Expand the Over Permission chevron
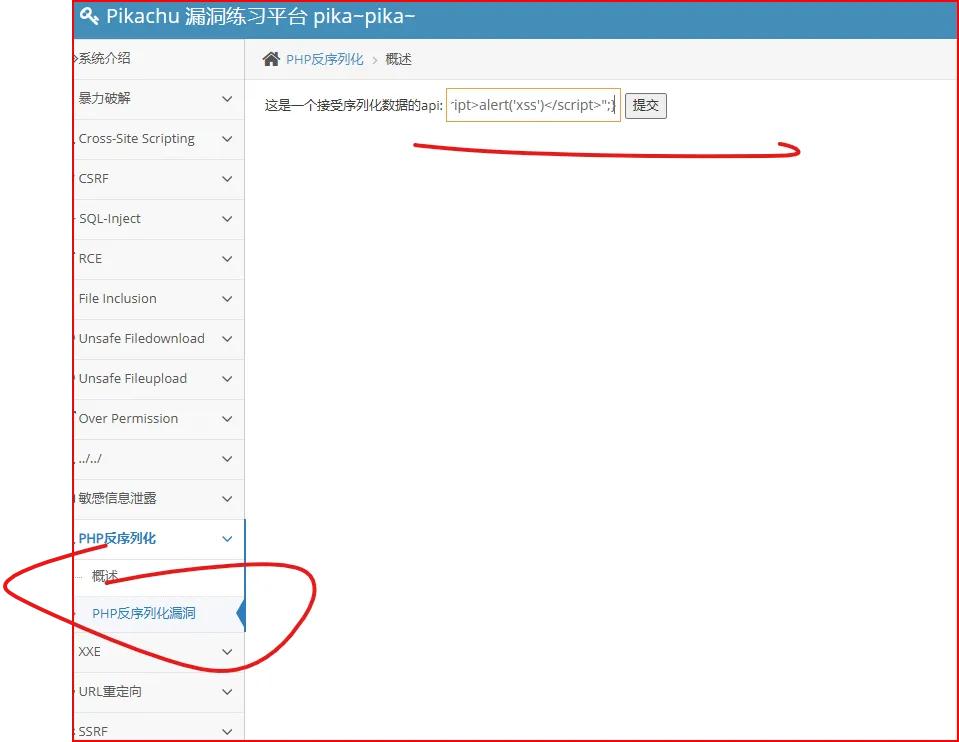The height and width of the screenshot is (742, 959). coord(227,419)
